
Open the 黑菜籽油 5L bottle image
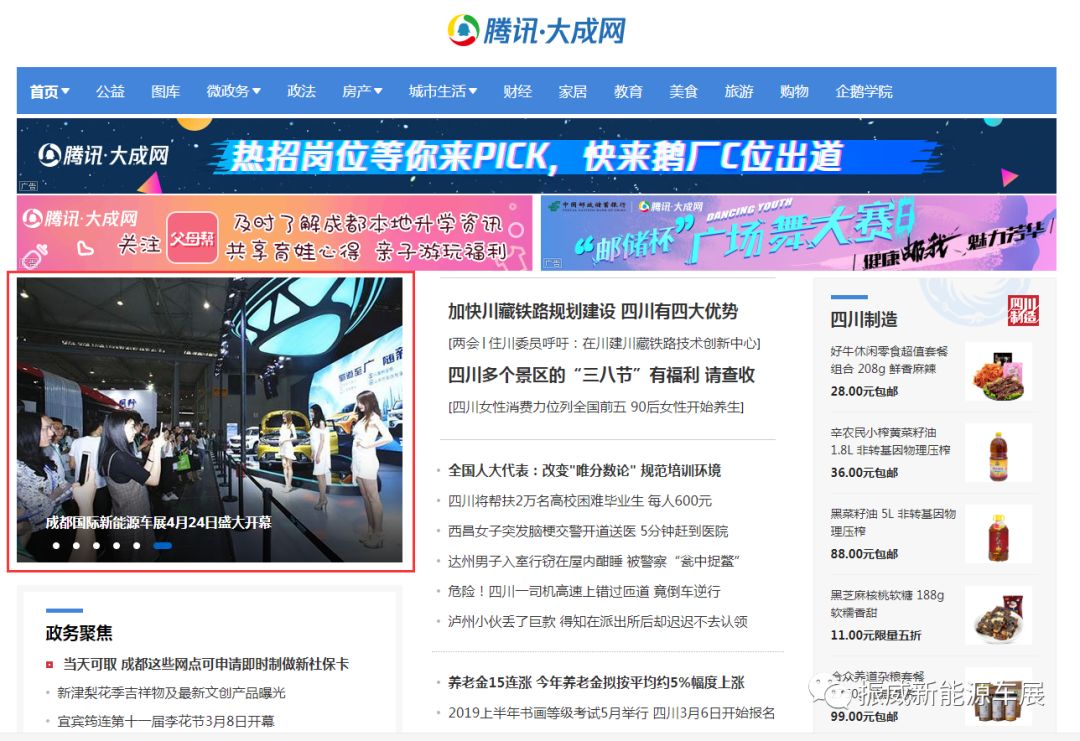tap(998, 535)
